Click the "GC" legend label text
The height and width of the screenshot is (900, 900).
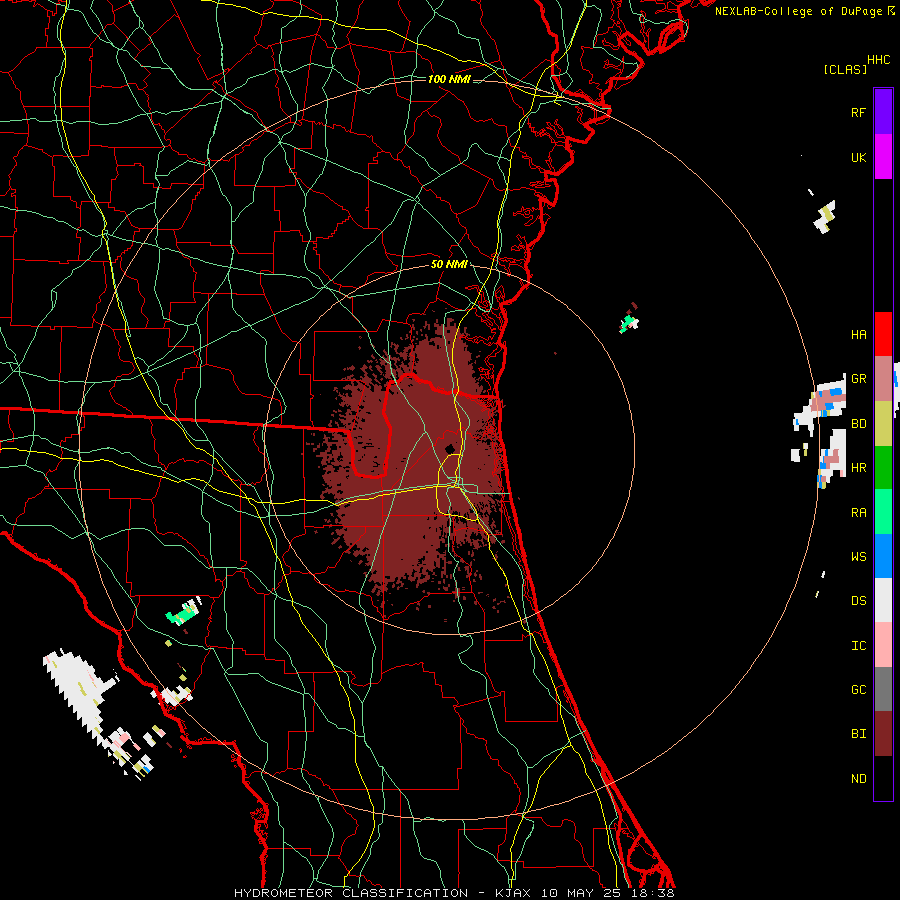coord(858,689)
